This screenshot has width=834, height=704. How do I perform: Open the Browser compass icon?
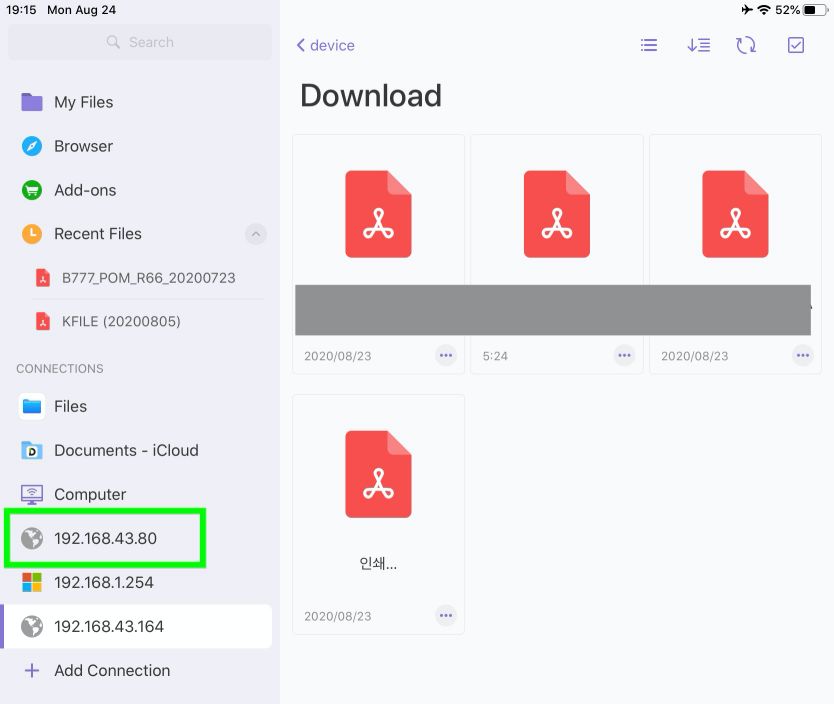[x=32, y=146]
